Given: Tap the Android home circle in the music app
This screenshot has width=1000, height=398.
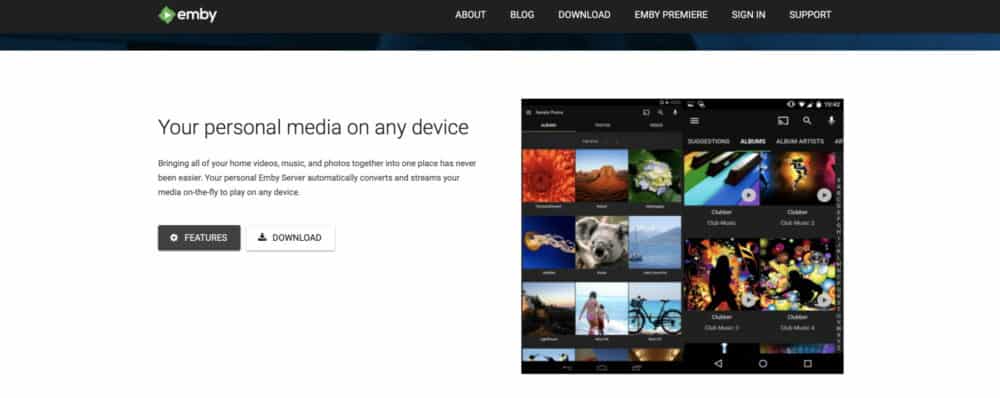Looking at the screenshot, I should click(763, 364).
